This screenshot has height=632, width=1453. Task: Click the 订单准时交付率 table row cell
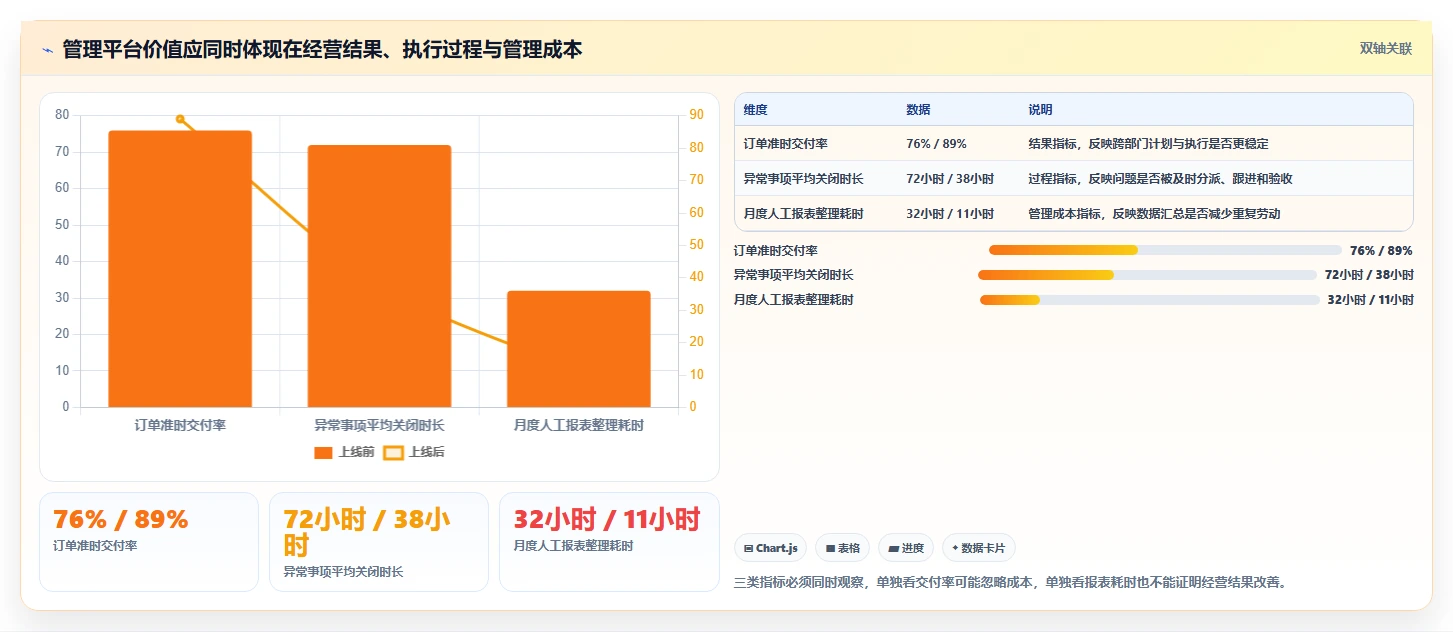point(785,144)
